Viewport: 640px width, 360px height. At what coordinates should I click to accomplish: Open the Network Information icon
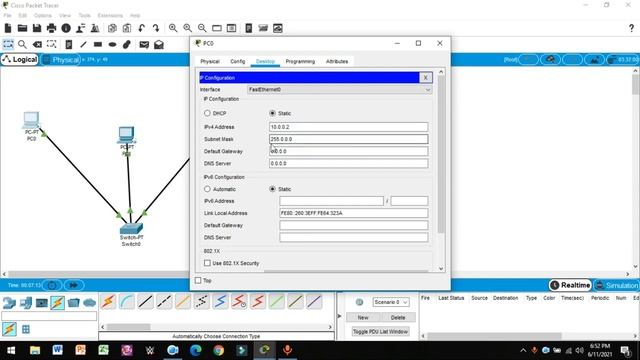[66, 28]
